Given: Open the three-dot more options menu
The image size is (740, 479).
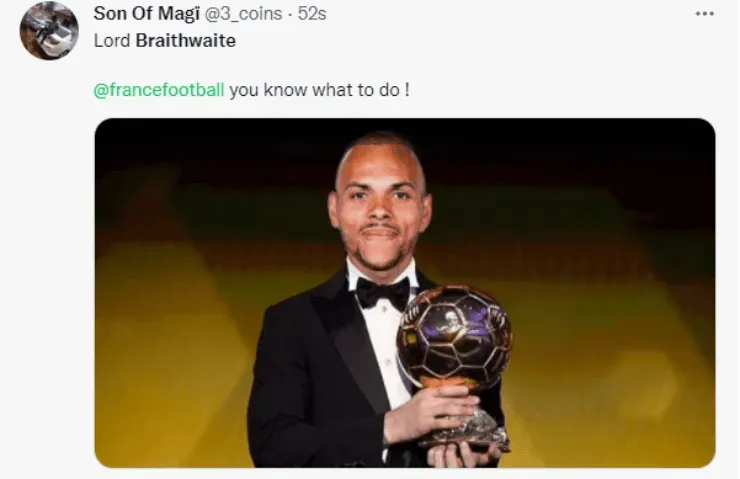Looking at the screenshot, I should click(705, 14).
